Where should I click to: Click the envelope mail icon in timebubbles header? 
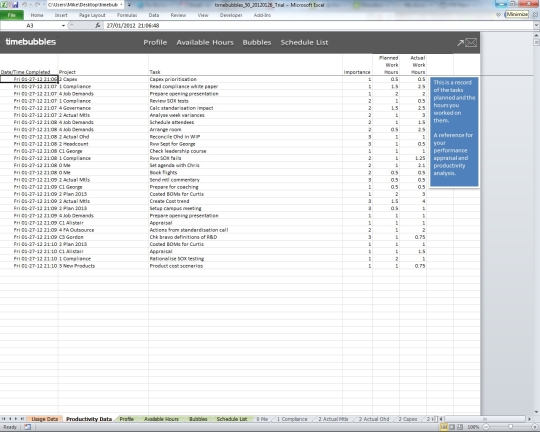point(471,42)
